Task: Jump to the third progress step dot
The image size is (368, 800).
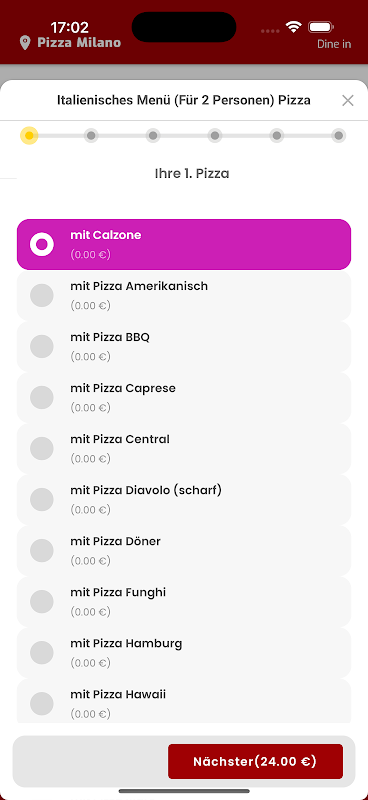Action: [153, 136]
